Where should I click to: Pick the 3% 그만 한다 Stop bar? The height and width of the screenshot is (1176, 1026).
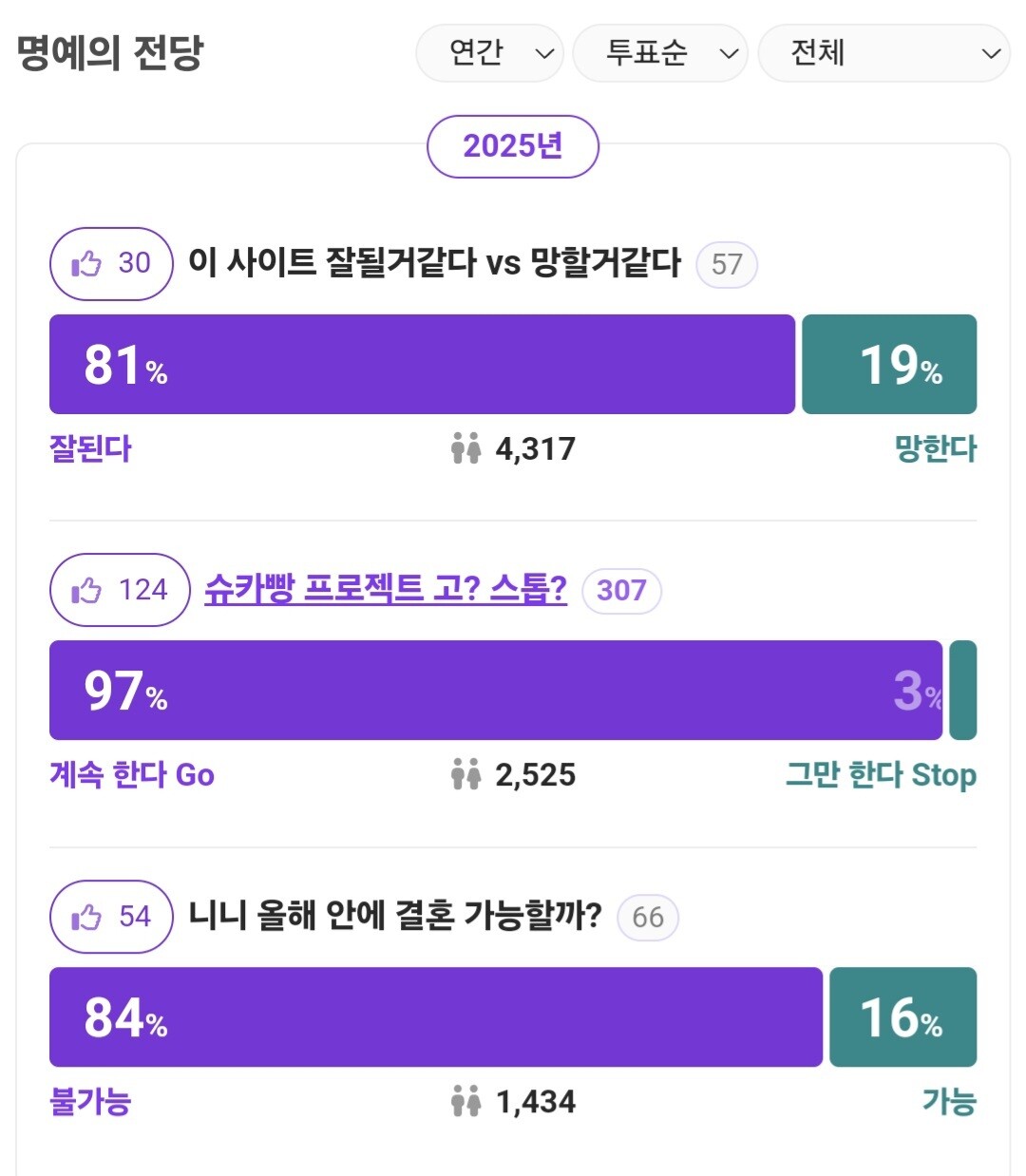pos(962,690)
